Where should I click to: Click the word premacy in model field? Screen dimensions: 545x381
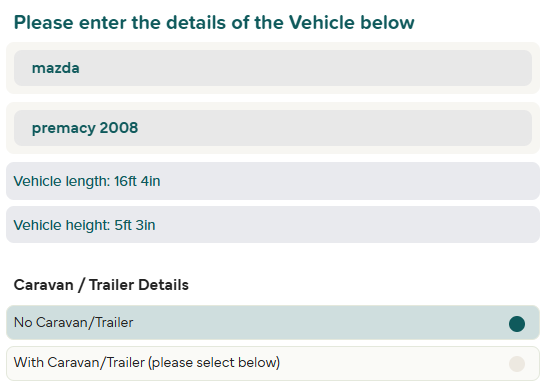coord(64,129)
